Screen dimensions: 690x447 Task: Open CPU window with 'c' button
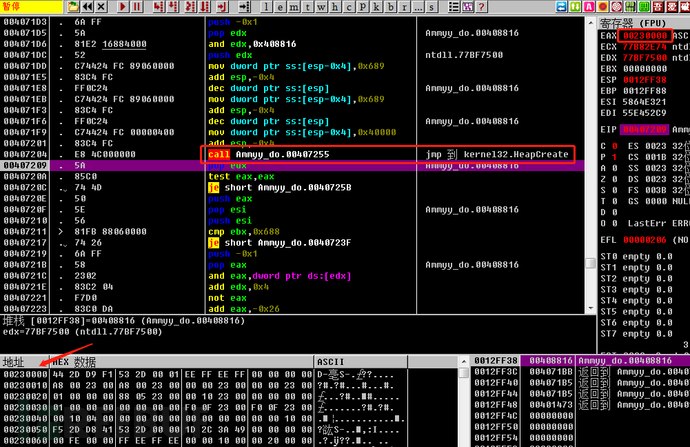point(347,6)
